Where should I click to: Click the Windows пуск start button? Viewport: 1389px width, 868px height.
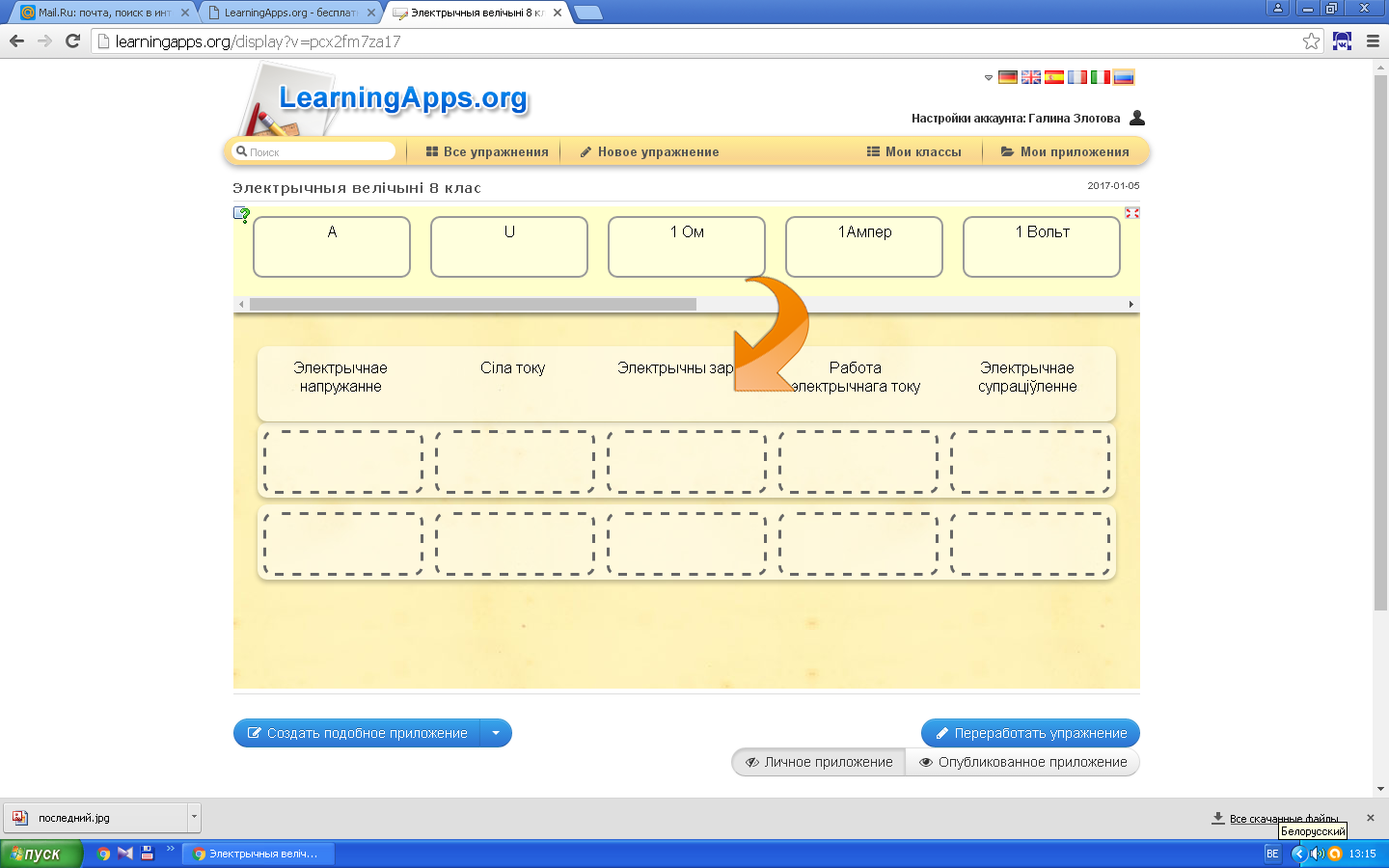pos(41,854)
